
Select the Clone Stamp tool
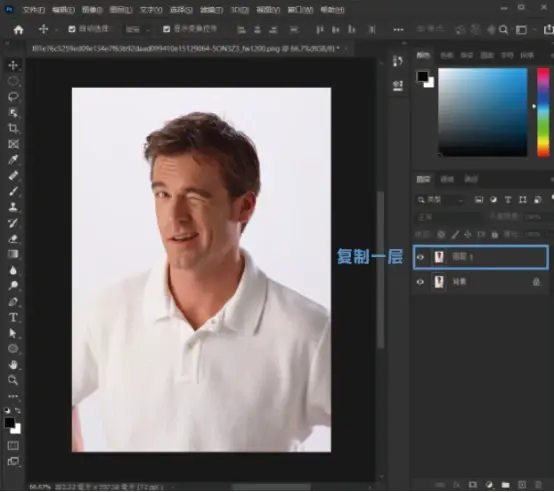[x=13, y=207]
